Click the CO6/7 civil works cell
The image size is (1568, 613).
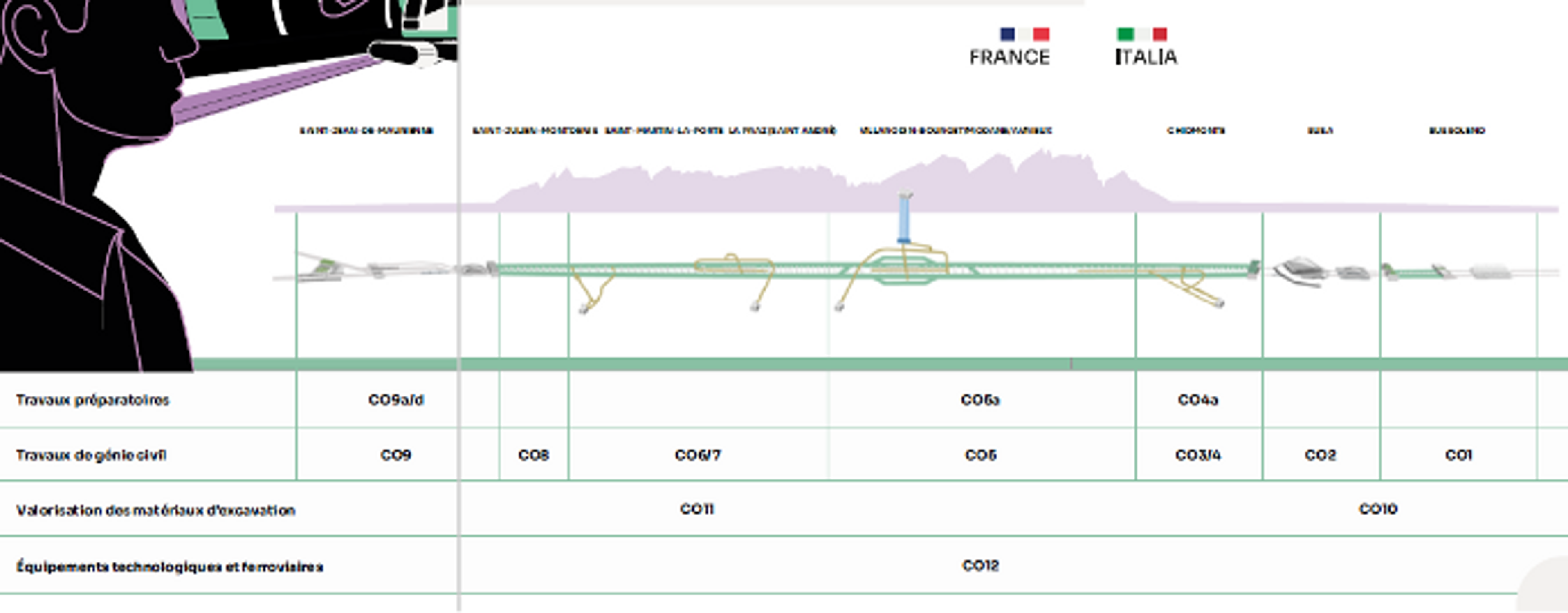click(x=698, y=455)
